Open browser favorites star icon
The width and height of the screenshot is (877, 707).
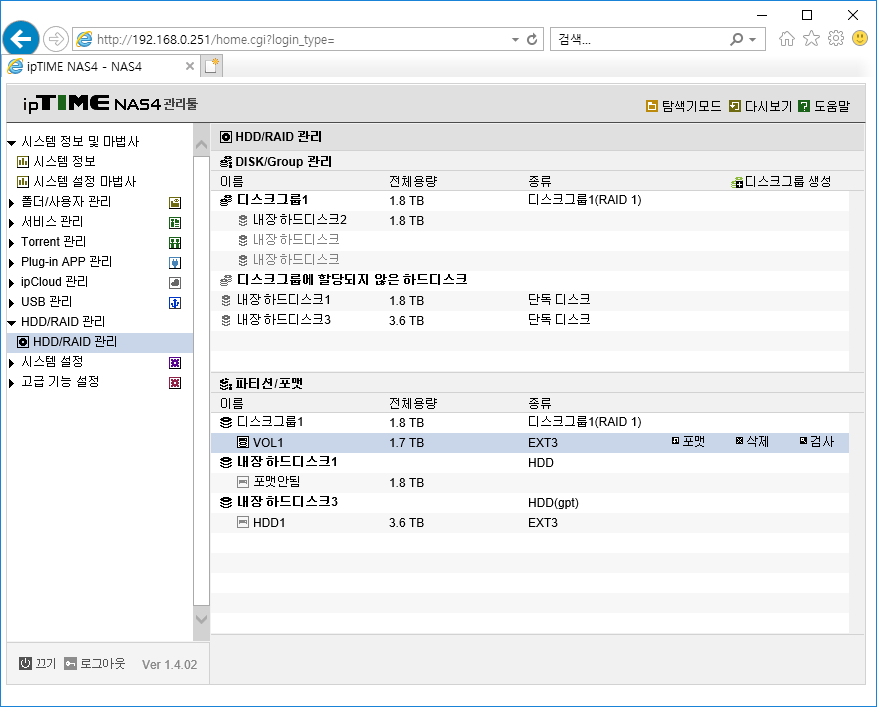811,39
